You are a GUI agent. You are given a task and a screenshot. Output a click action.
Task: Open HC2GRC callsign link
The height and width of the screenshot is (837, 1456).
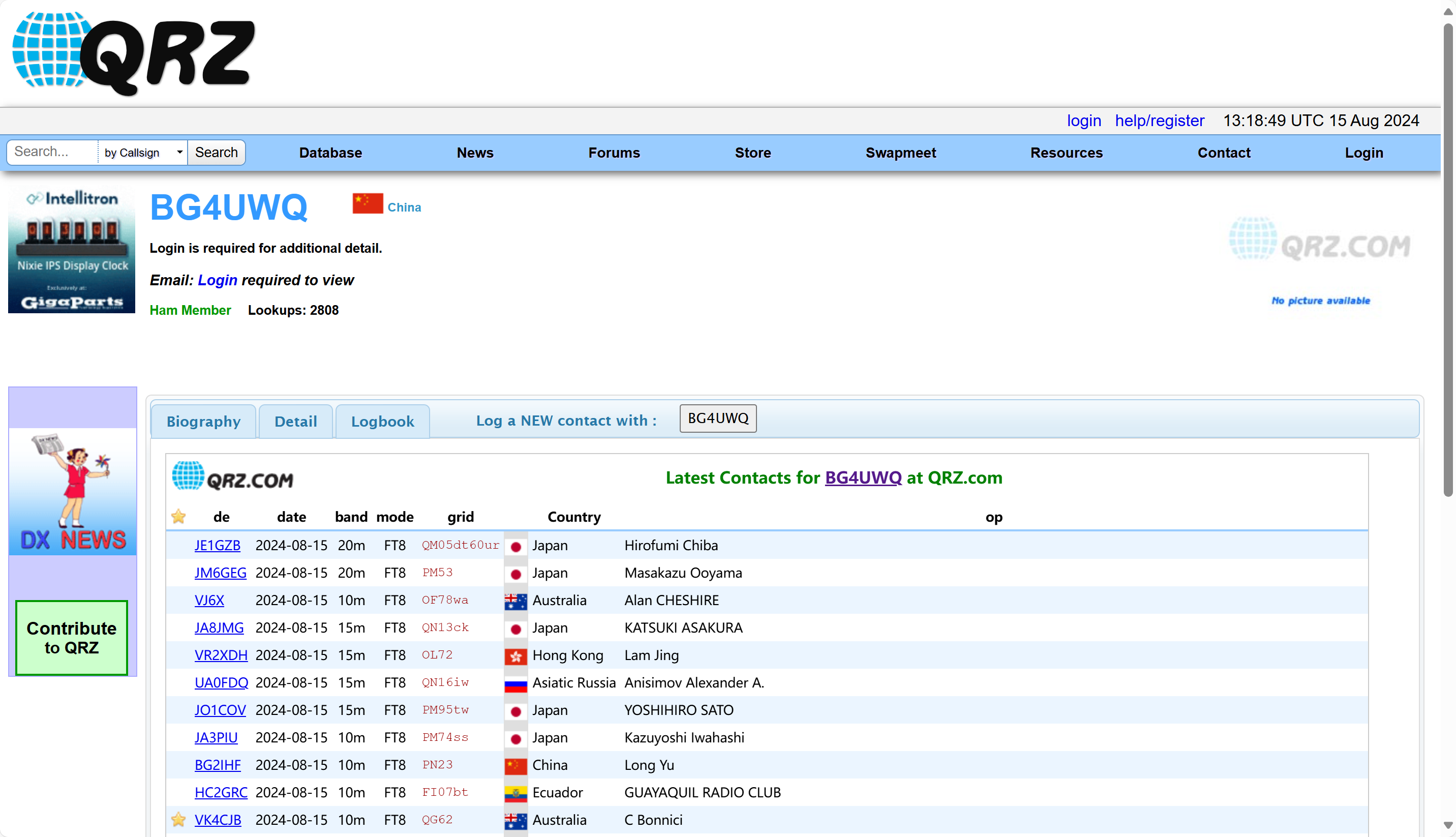click(x=221, y=793)
